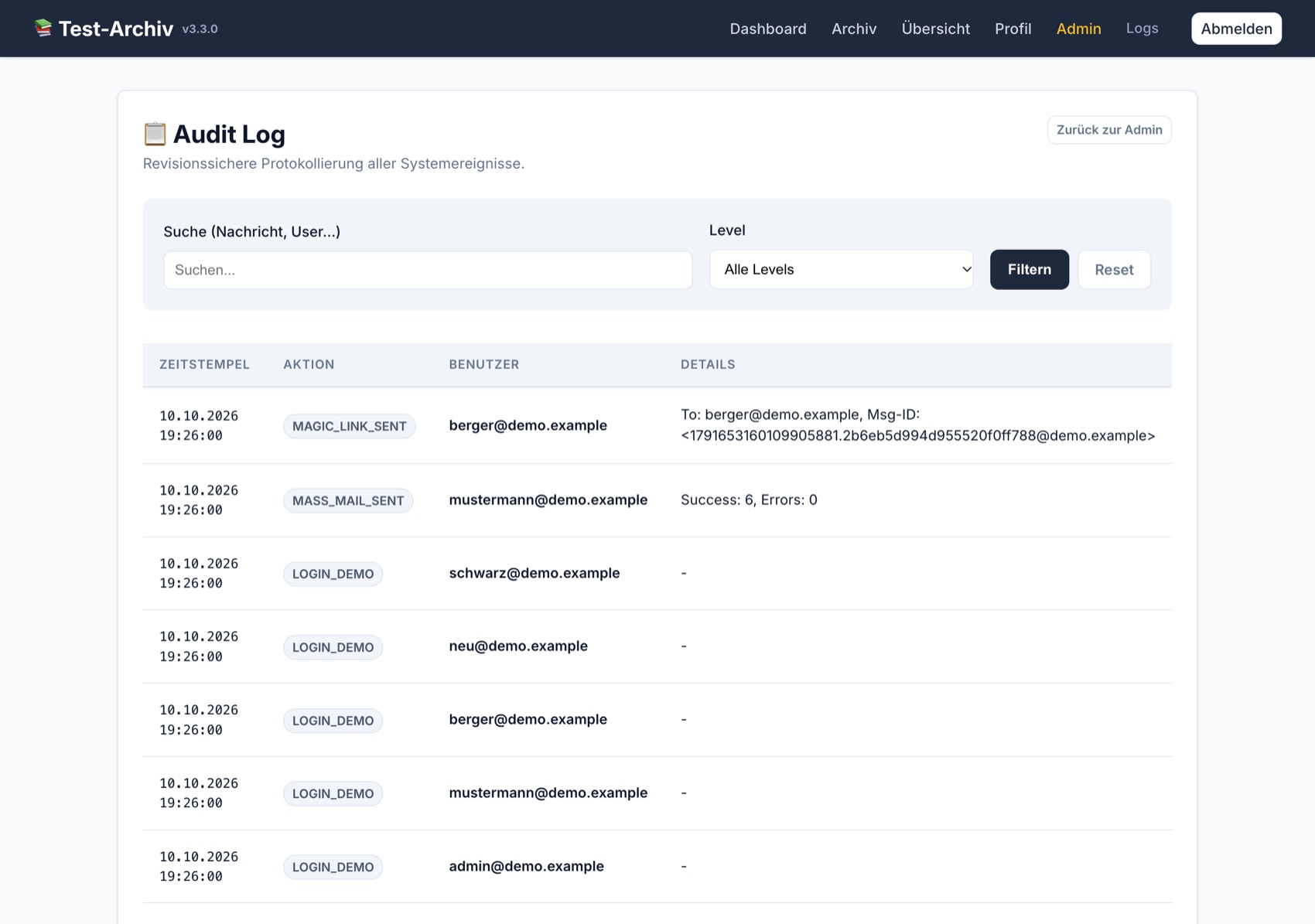Image resolution: width=1315 pixels, height=924 pixels.
Task: Click the MASS_MAIL_SENT action badge
Action: click(348, 500)
